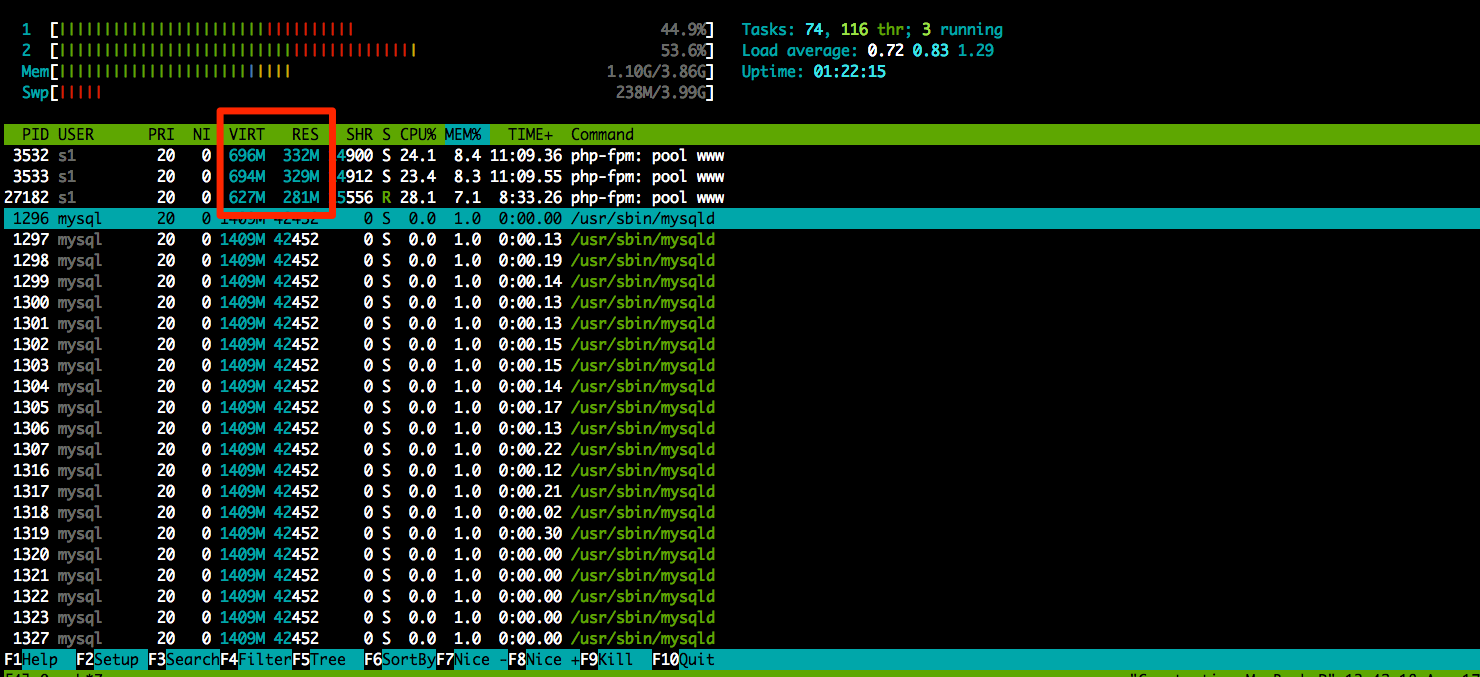1480x677 pixels.
Task: Click the S state column header
Action: 386,134
